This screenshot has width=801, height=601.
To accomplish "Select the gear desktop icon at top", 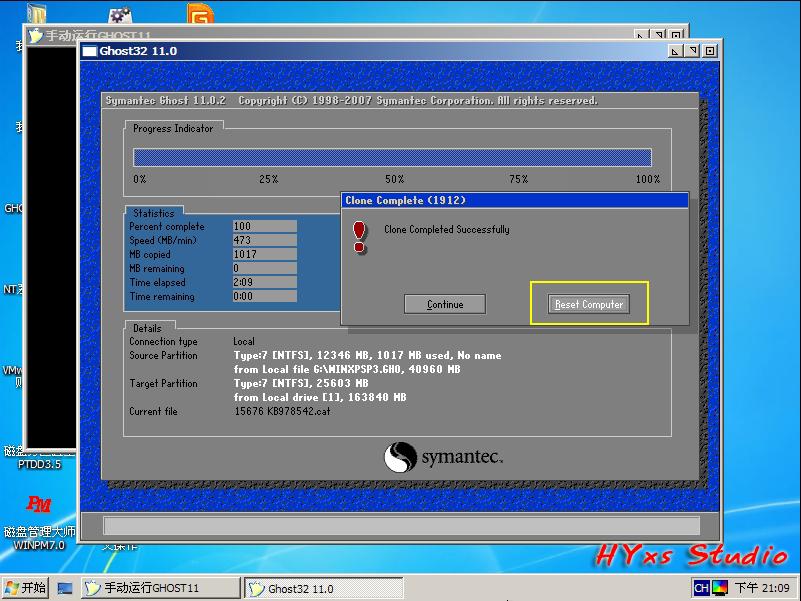I will click(121, 14).
